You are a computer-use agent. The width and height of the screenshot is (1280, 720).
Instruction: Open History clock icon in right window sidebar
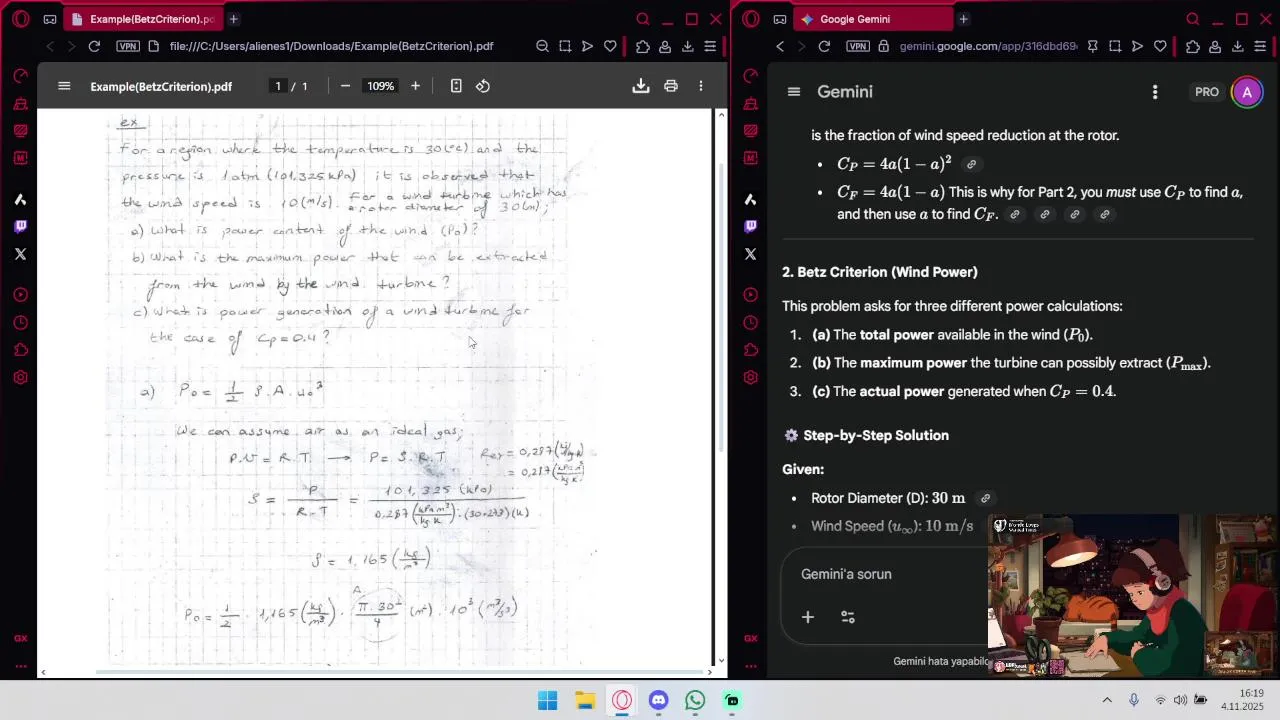[x=751, y=323]
